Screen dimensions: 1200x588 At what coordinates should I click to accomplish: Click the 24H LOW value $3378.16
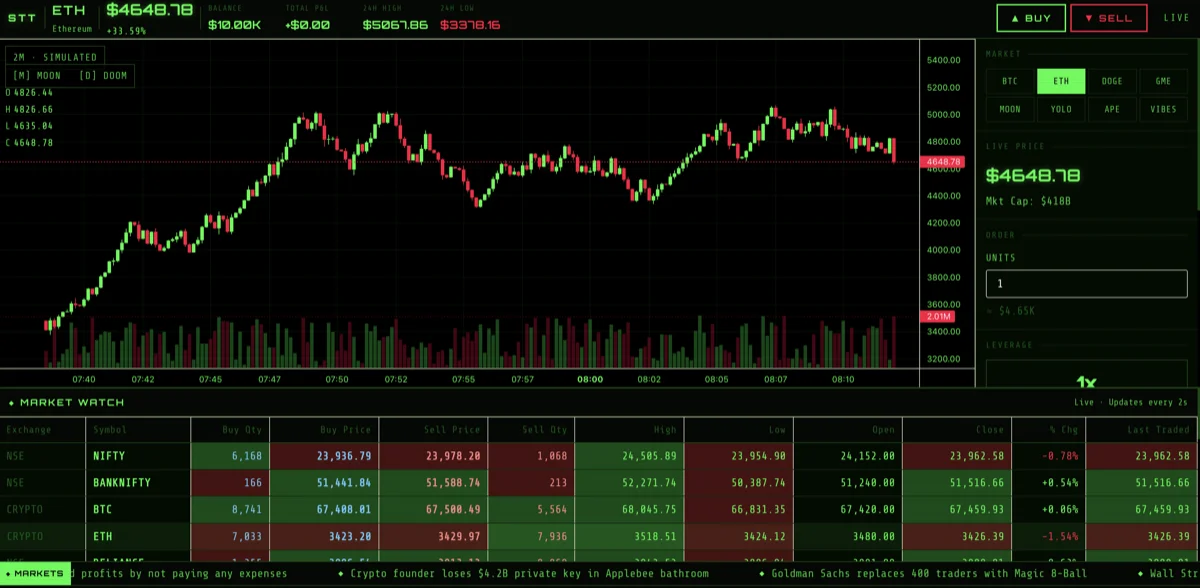(x=470, y=24)
